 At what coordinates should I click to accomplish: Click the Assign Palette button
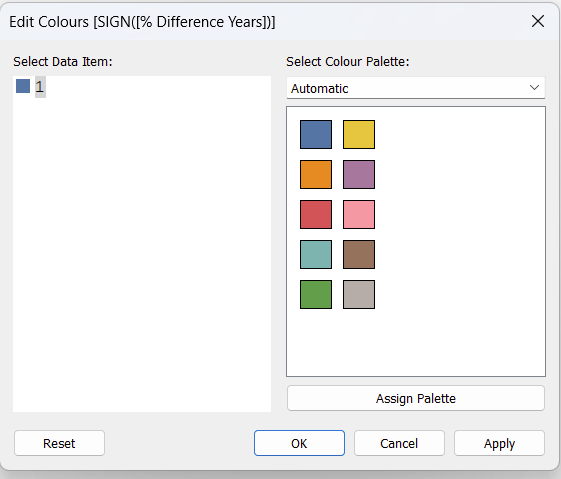coord(416,398)
